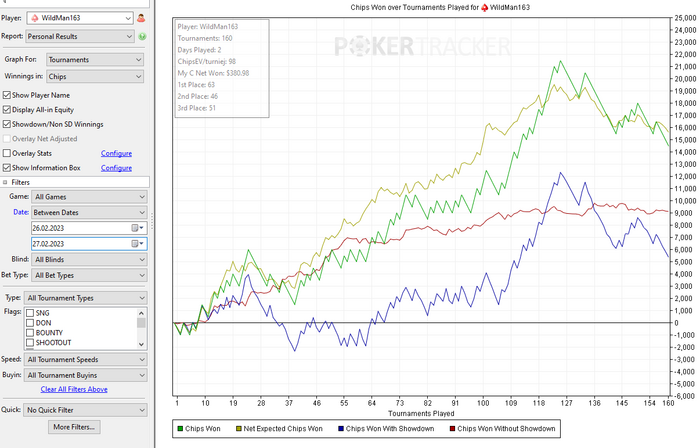Click the chart title Chips Won over Tournaments
Screen dimensions: 700x448
(440, 7)
